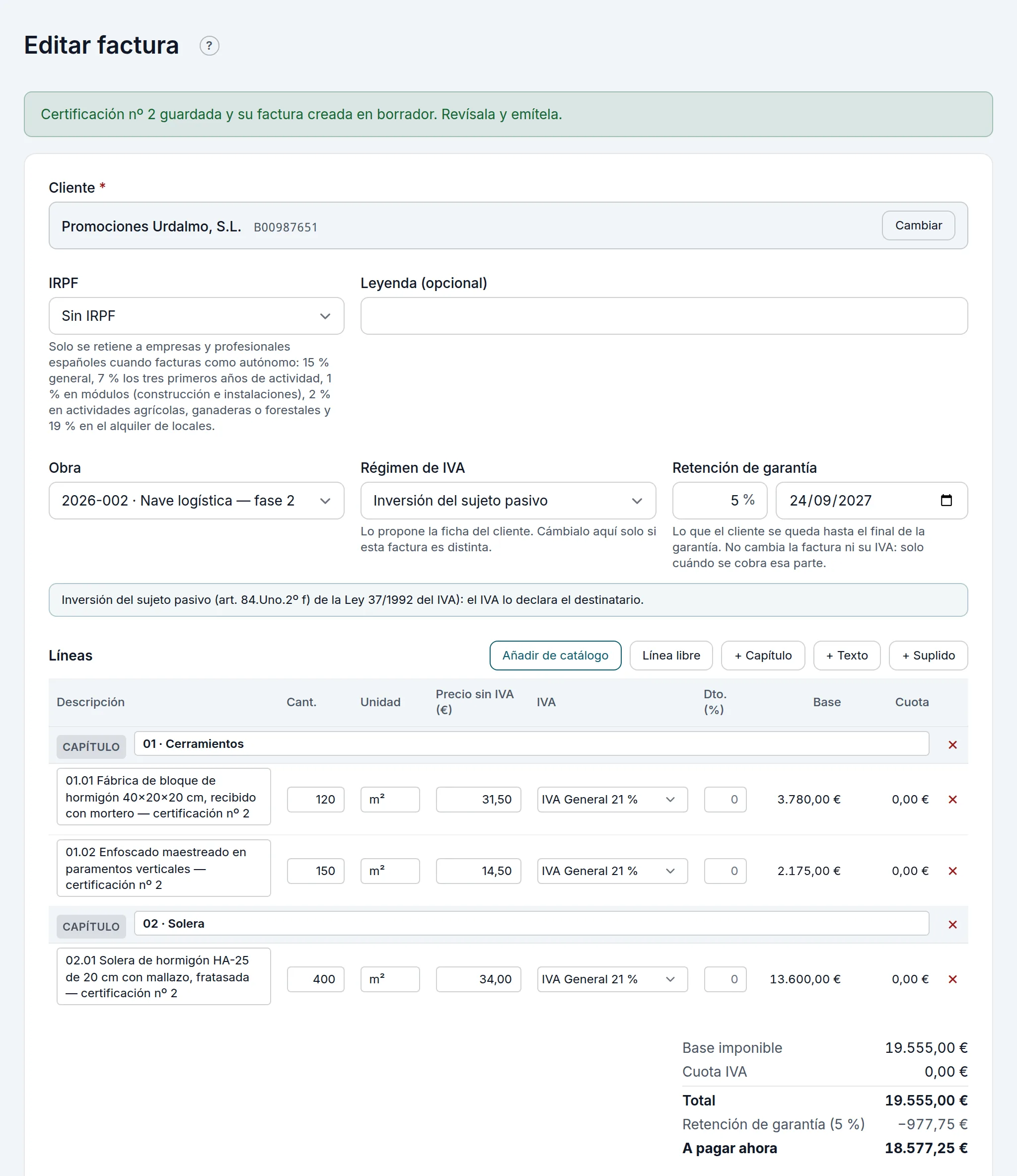Image resolution: width=1017 pixels, height=1176 pixels.
Task: Edit the quantity 400 field
Action: (x=315, y=979)
